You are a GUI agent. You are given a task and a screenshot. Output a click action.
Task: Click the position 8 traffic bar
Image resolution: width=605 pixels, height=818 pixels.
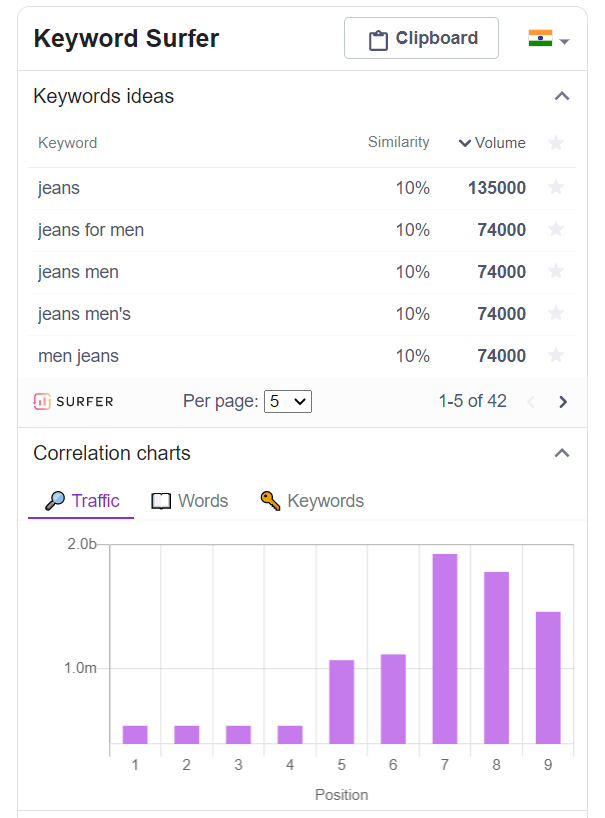click(x=497, y=658)
